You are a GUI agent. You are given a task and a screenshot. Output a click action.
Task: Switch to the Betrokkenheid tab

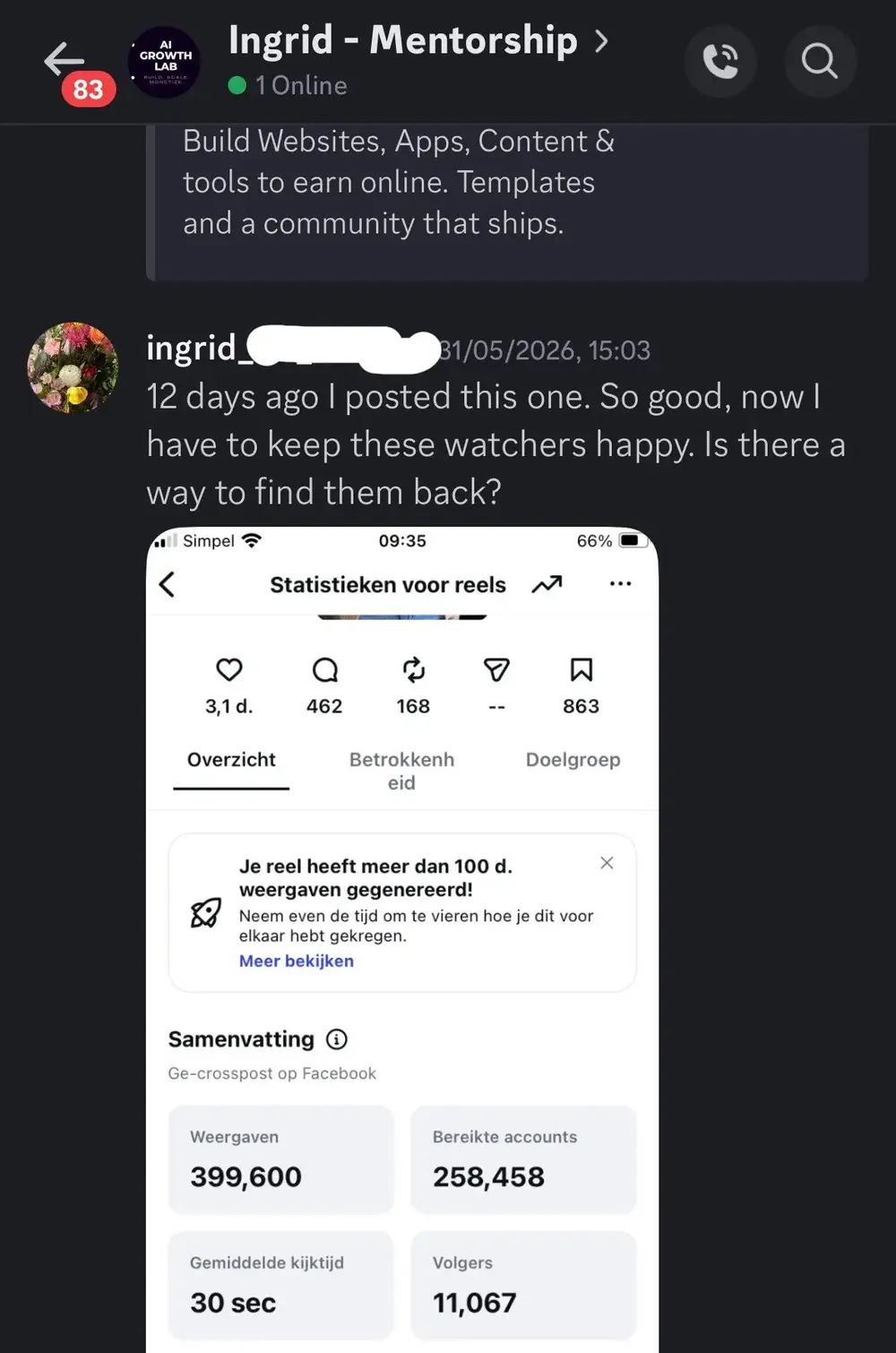click(401, 771)
